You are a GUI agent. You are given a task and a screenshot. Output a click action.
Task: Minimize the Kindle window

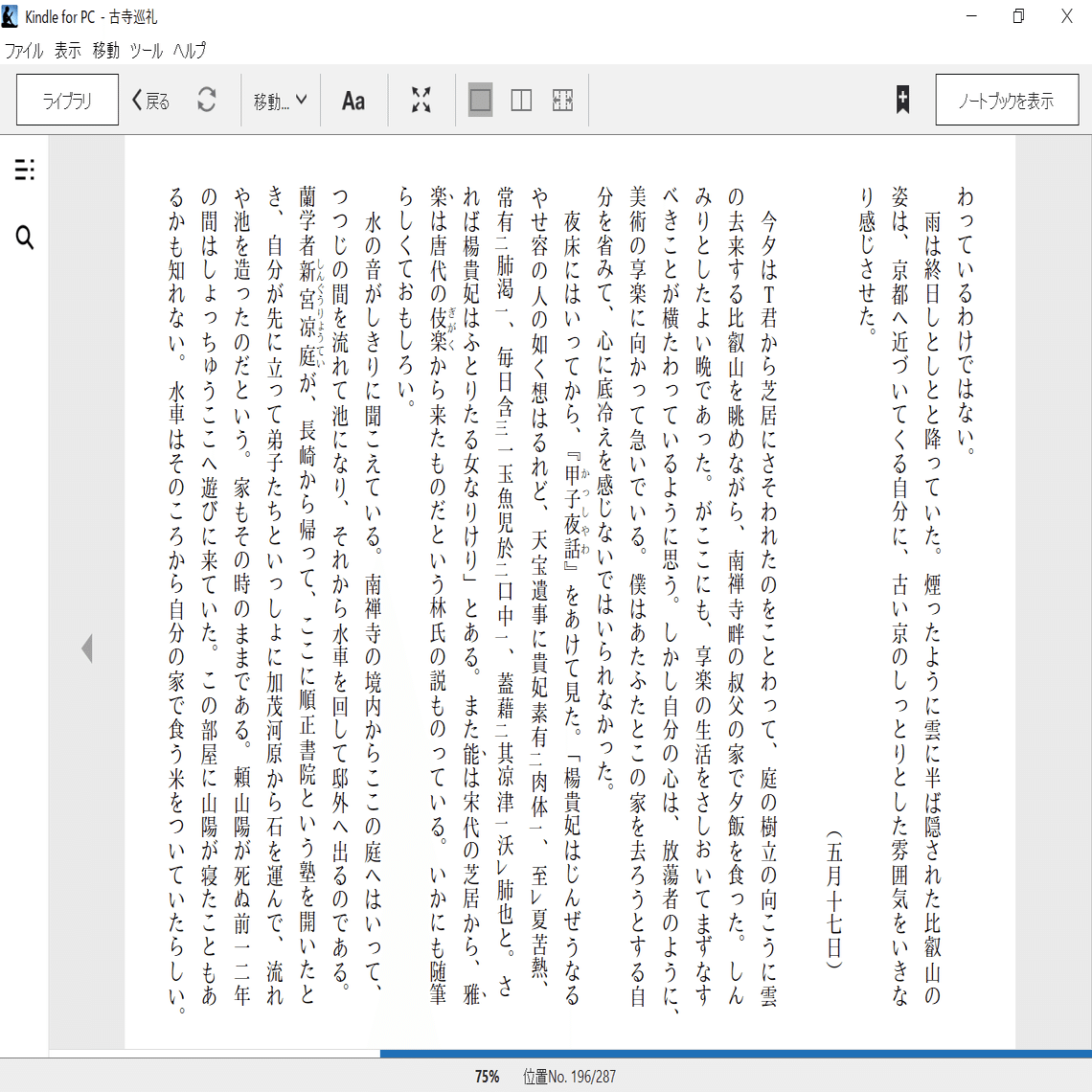pyautogui.click(x=971, y=16)
